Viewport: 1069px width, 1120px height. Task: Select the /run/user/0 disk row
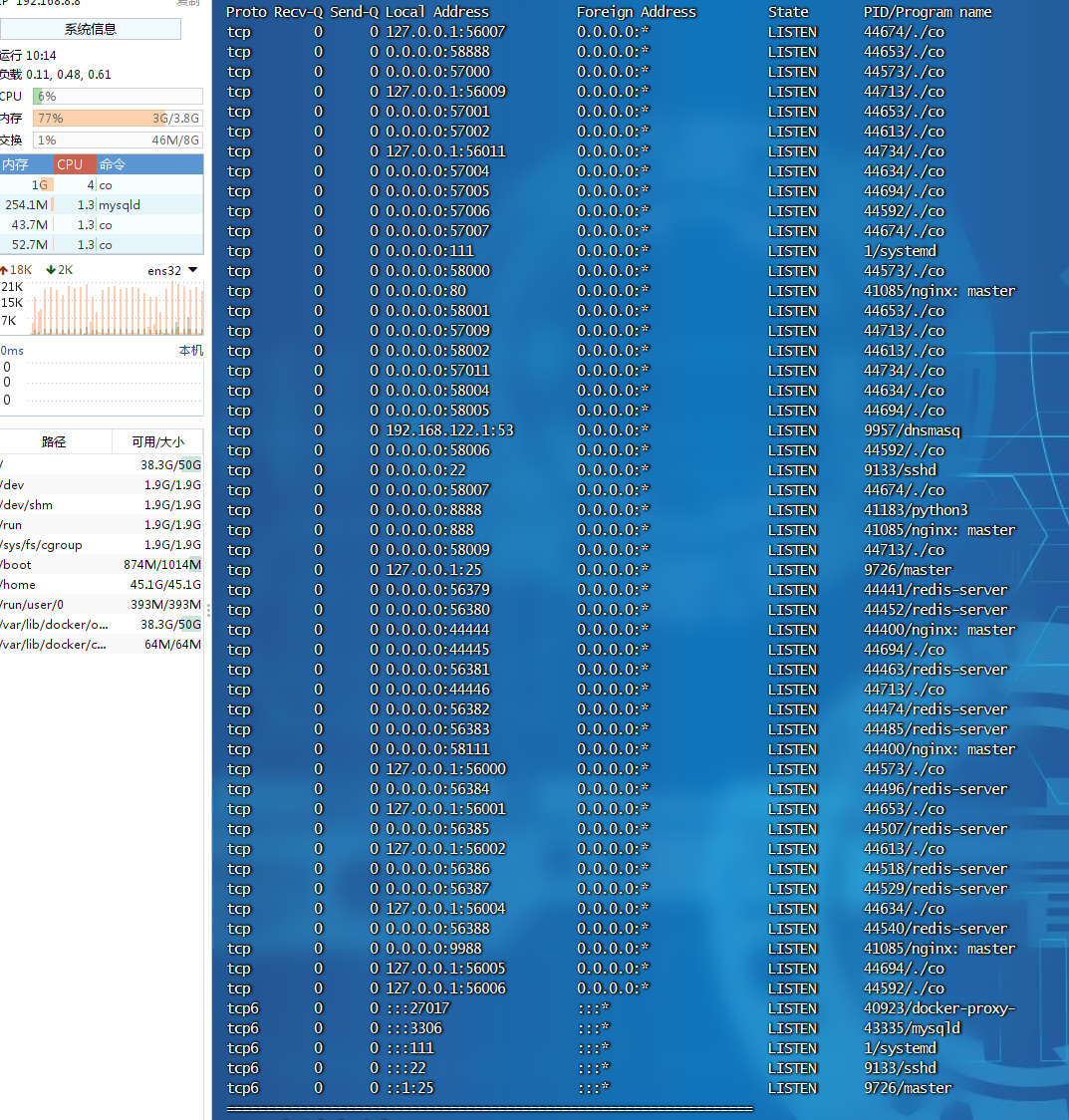[102, 605]
